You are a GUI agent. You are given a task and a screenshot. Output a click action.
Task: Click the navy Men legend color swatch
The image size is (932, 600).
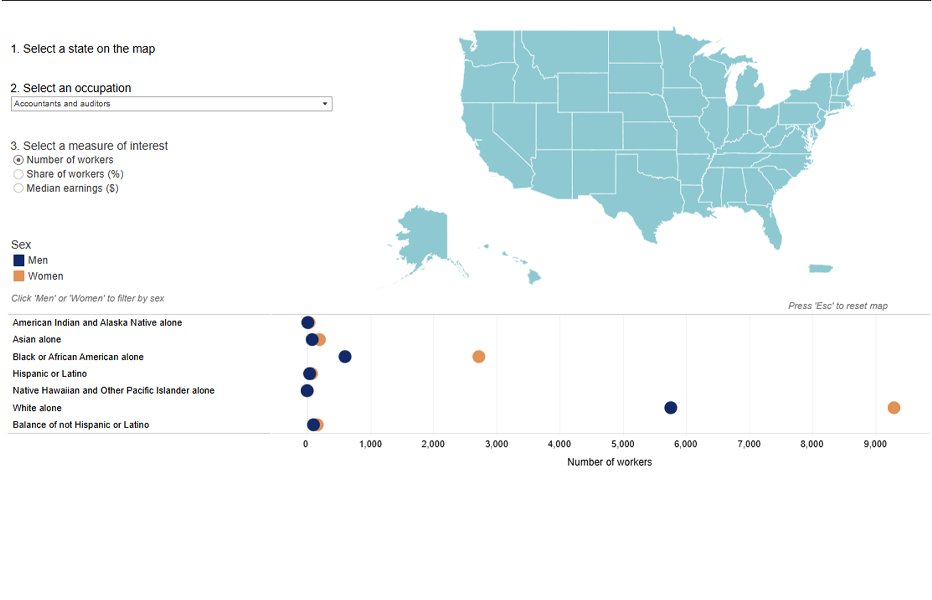tap(18, 260)
